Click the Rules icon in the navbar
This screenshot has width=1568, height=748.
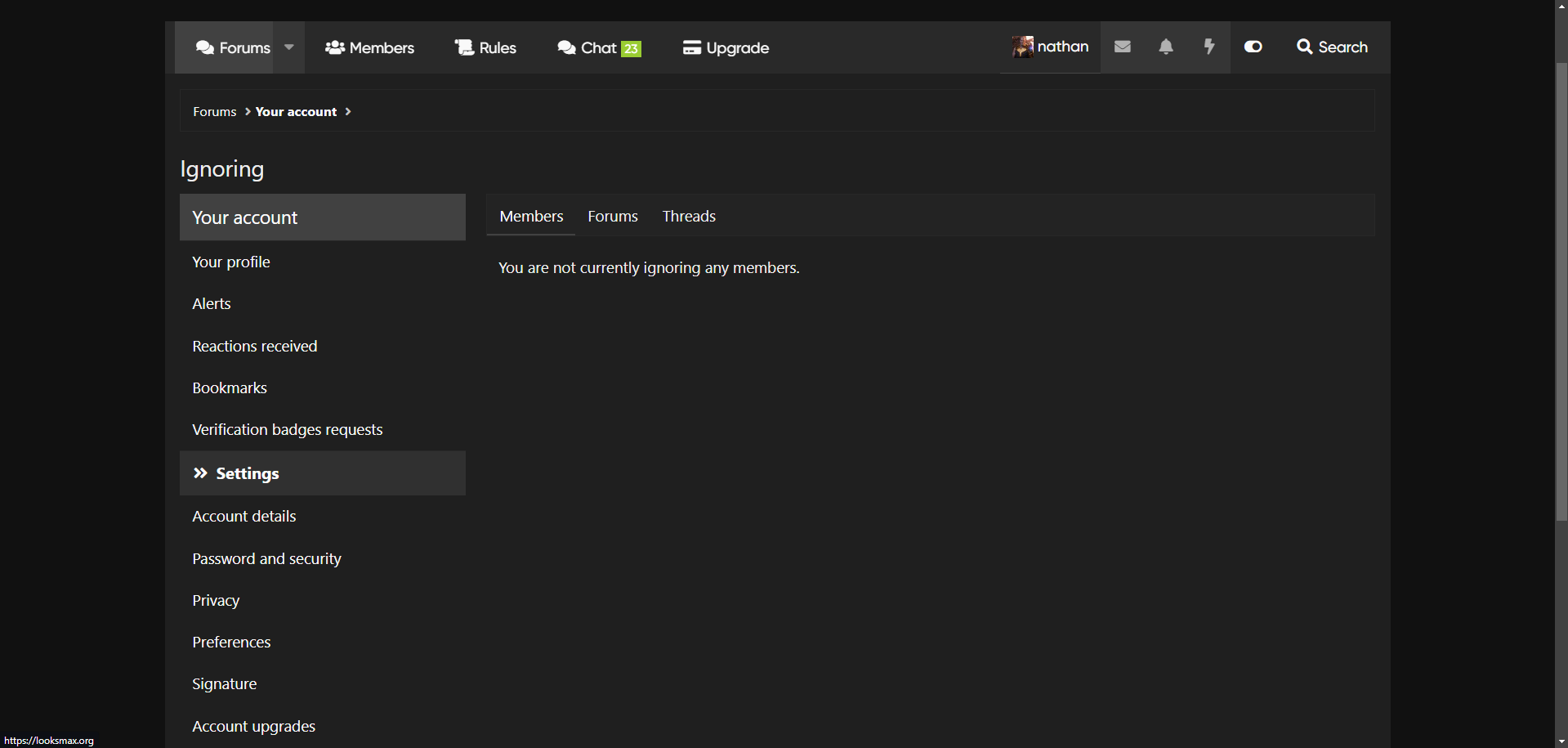[x=464, y=47]
